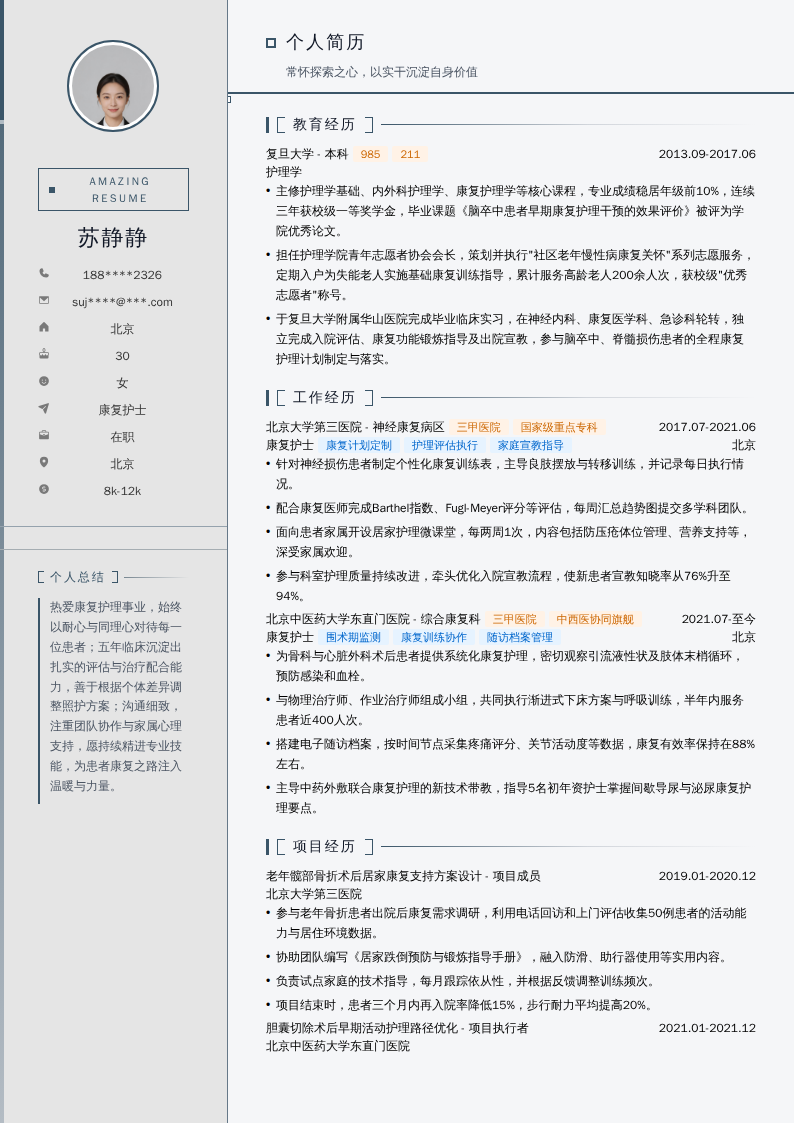Click the paper plane icon beside 康复护士
Viewport: 794px width, 1123px height.
coord(44,408)
